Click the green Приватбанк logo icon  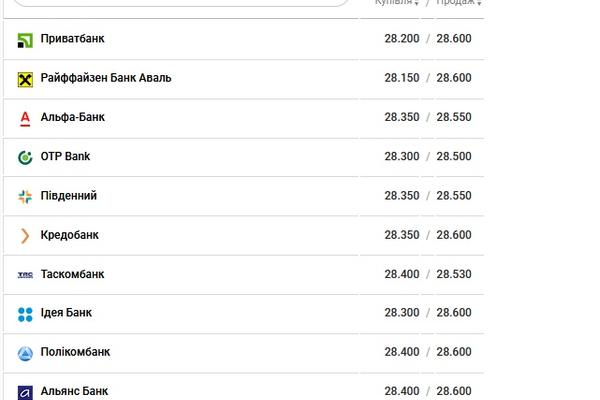tap(25, 41)
